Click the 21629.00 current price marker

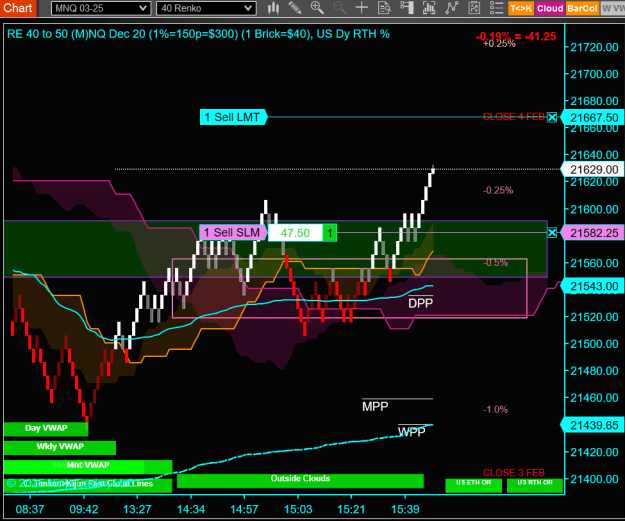pos(593,170)
